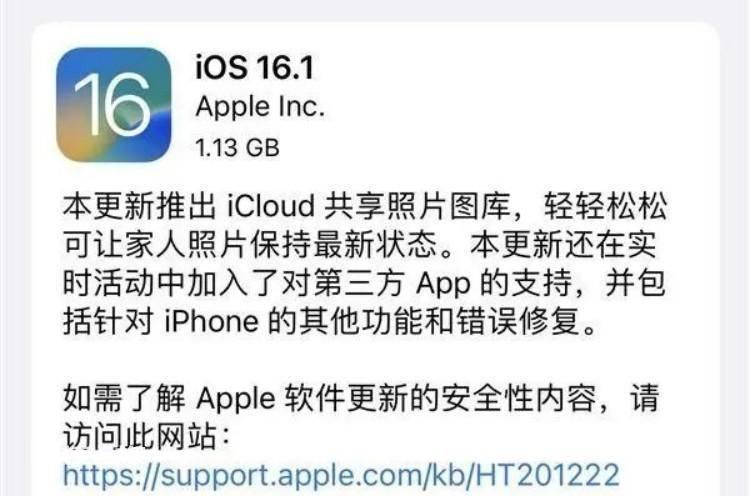Select the word "iPhone" in the description

(211, 320)
